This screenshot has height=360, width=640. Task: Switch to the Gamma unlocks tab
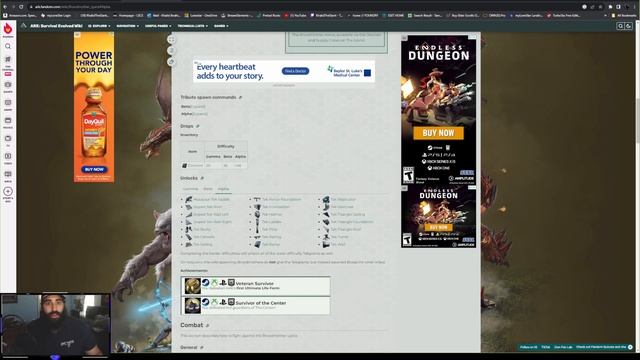pyautogui.click(x=190, y=189)
